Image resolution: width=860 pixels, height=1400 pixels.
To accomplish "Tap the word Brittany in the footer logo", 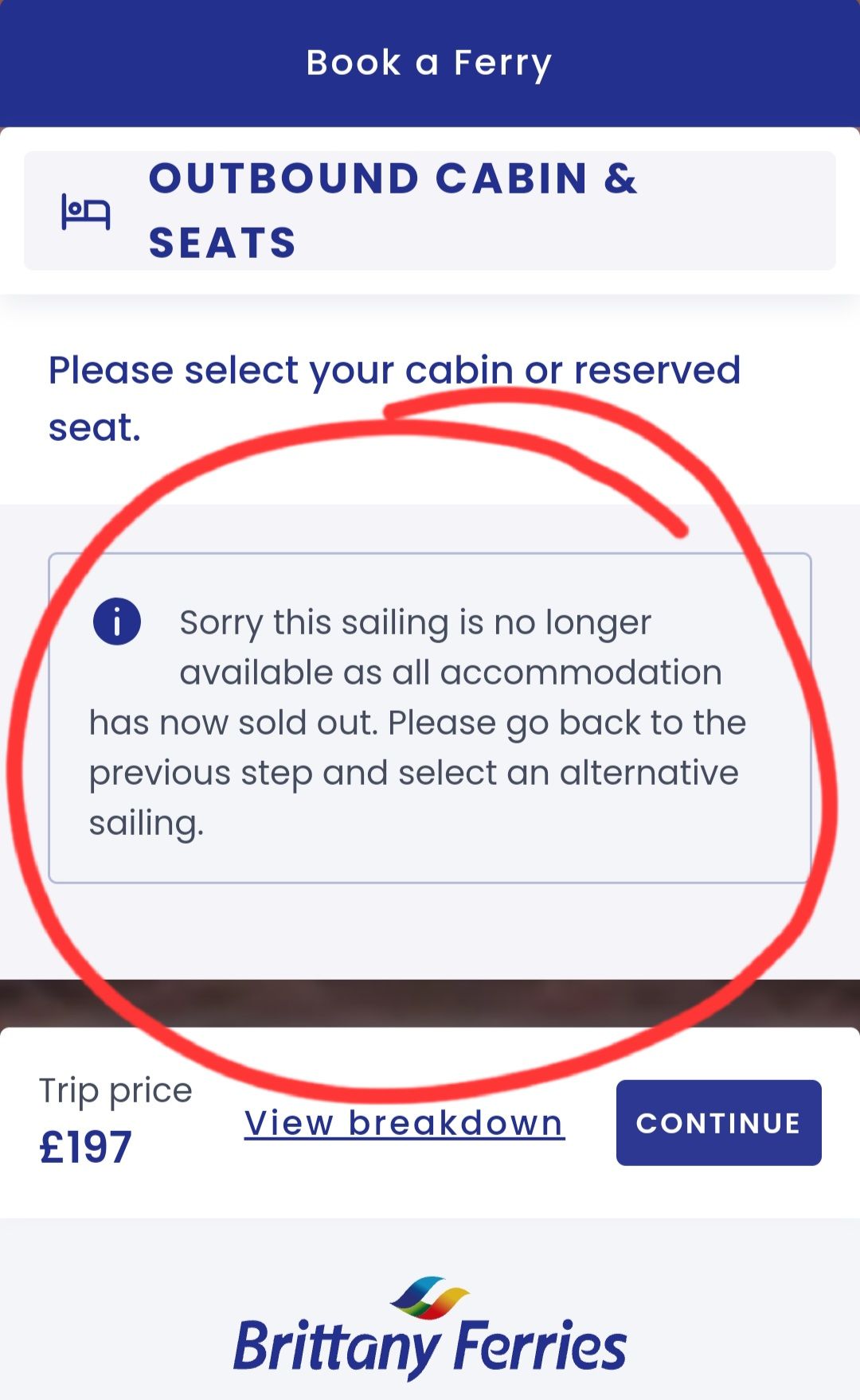I will (x=334, y=1347).
